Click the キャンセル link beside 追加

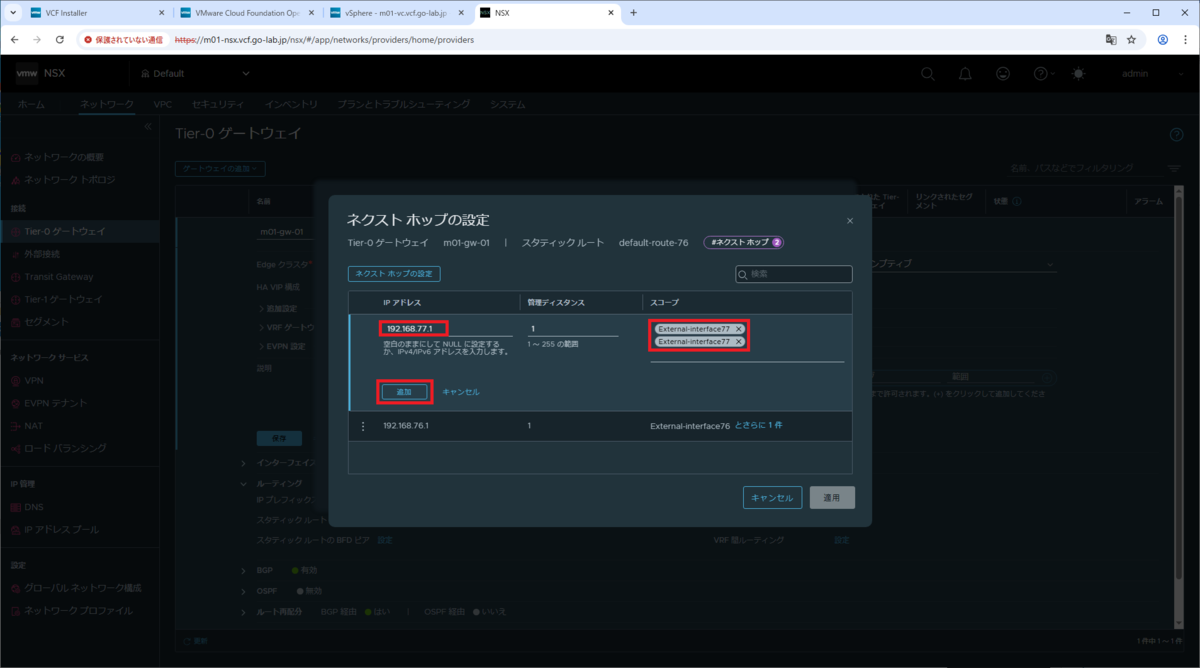(461, 392)
